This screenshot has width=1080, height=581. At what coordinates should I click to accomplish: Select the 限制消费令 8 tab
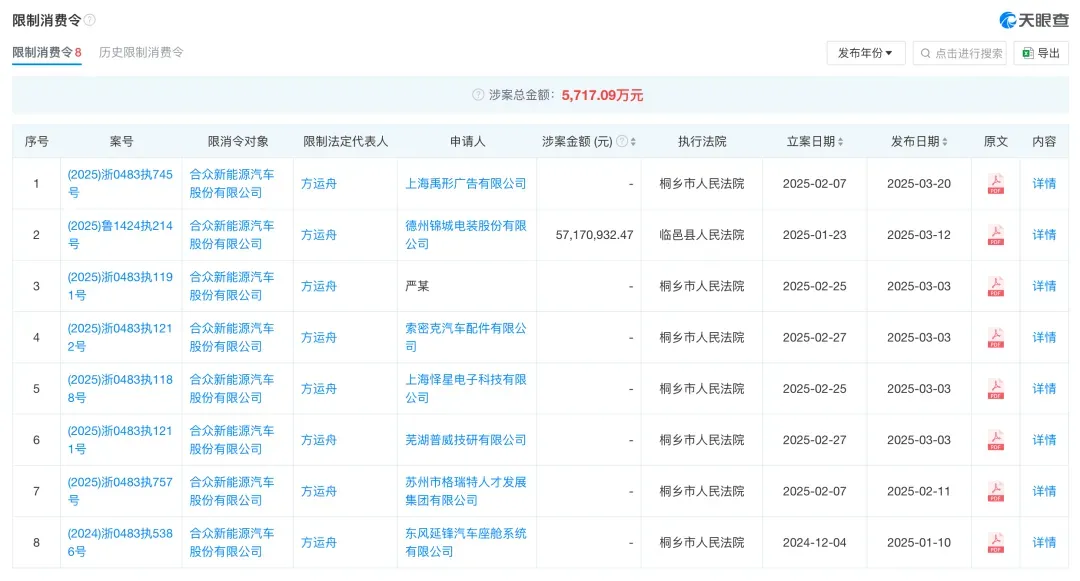[46, 52]
